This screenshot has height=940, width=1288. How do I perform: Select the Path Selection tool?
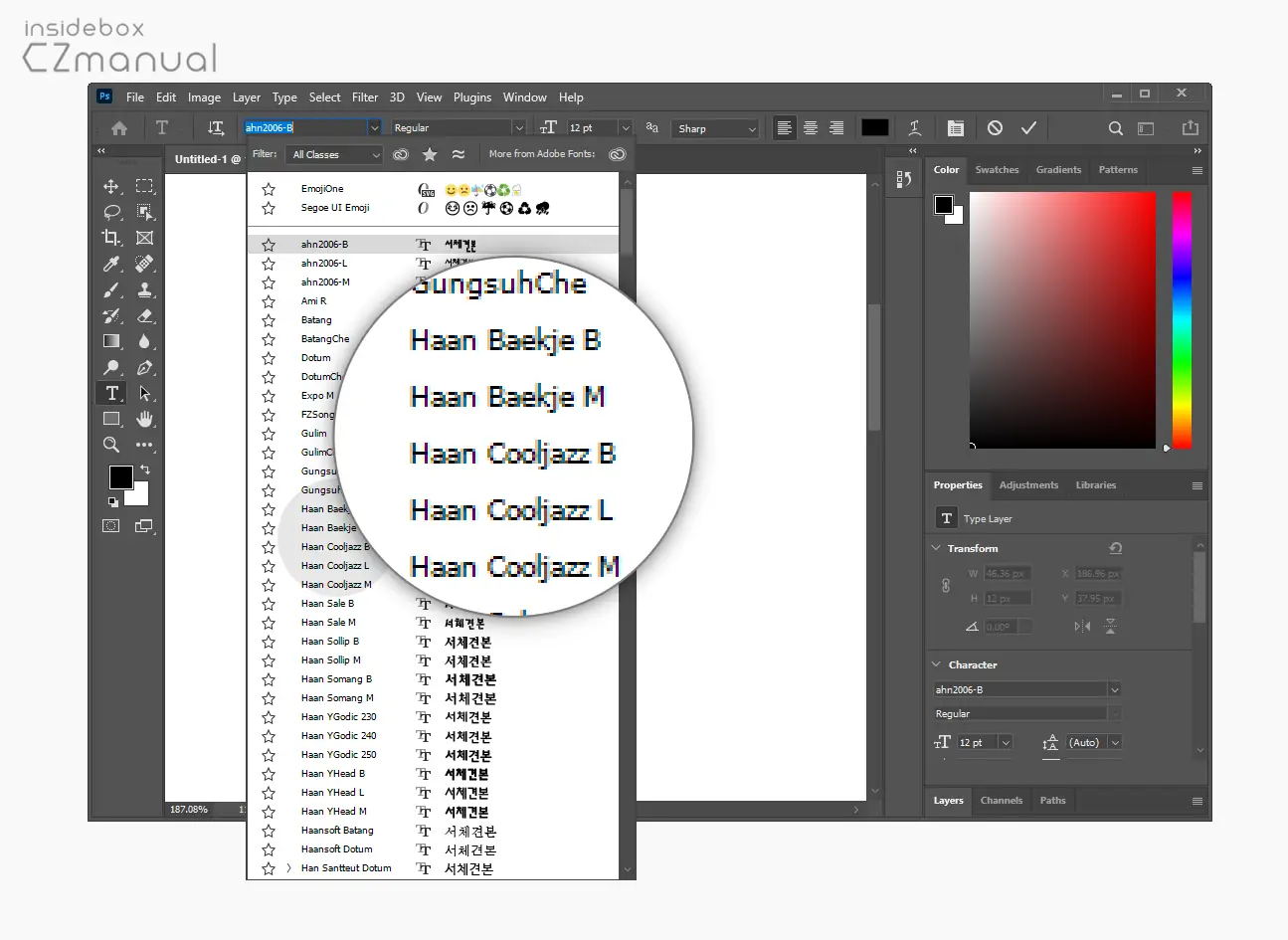pos(145,393)
